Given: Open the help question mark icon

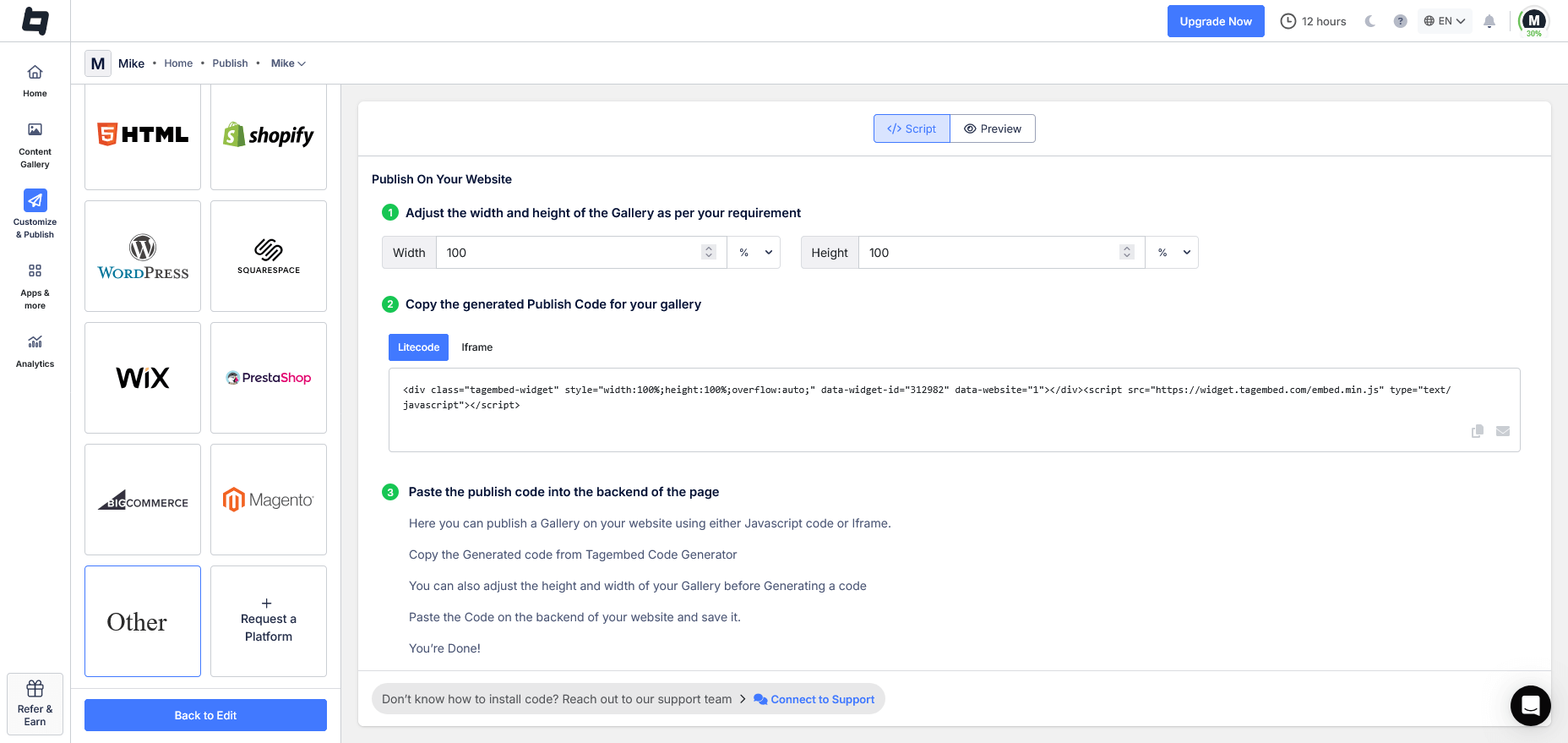Looking at the screenshot, I should [x=1400, y=21].
